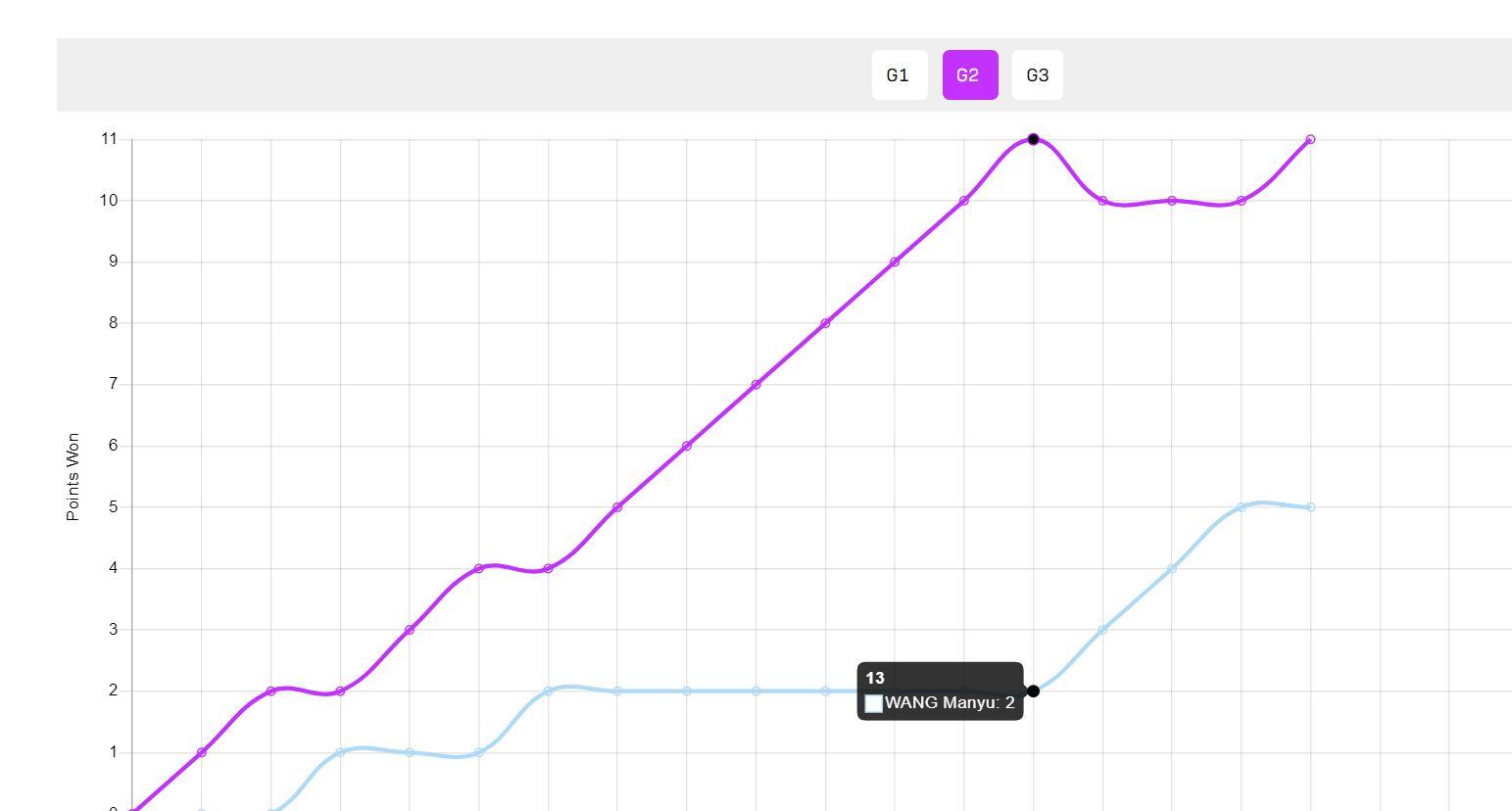1512x811 pixels.
Task: Select the blue data point at 3 points
Action: [1102, 630]
